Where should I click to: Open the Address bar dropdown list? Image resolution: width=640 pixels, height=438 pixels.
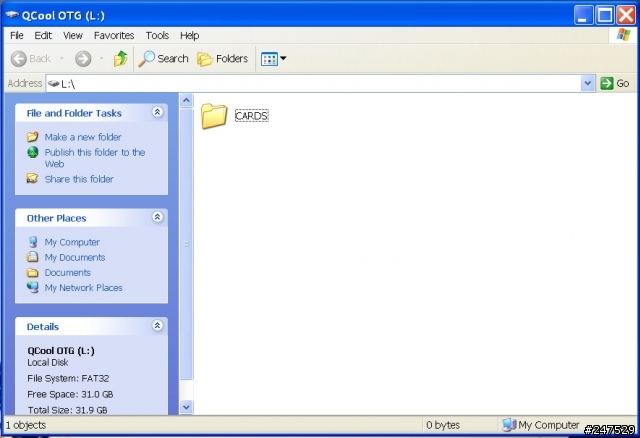(x=587, y=83)
